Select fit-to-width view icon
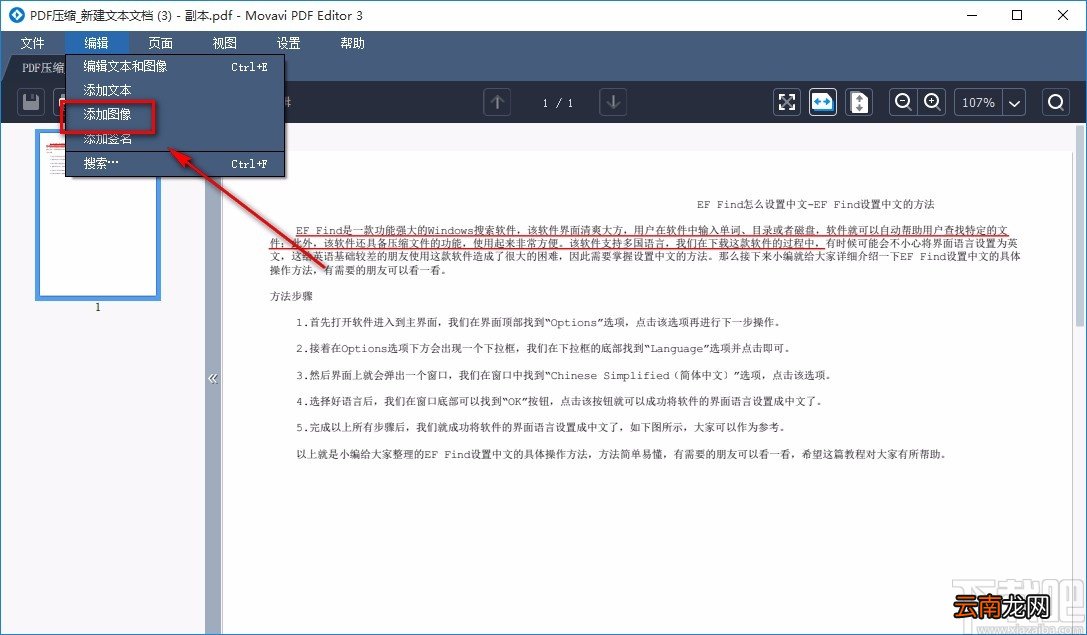The image size is (1087, 635). [823, 103]
